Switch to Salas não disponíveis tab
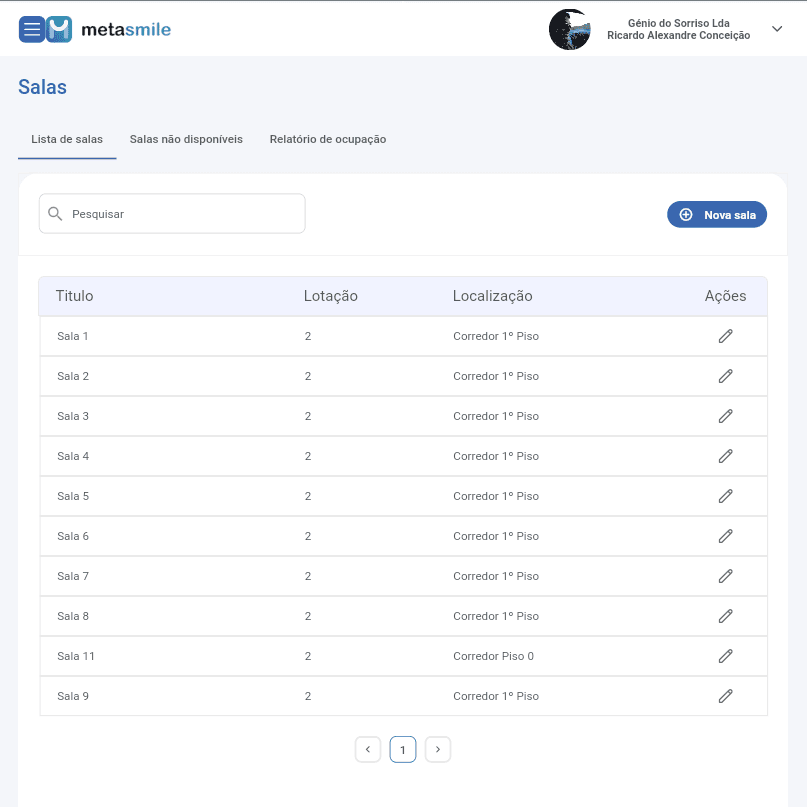Image resolution: width=807 pixels, height=807 pixels. [186, 139]
